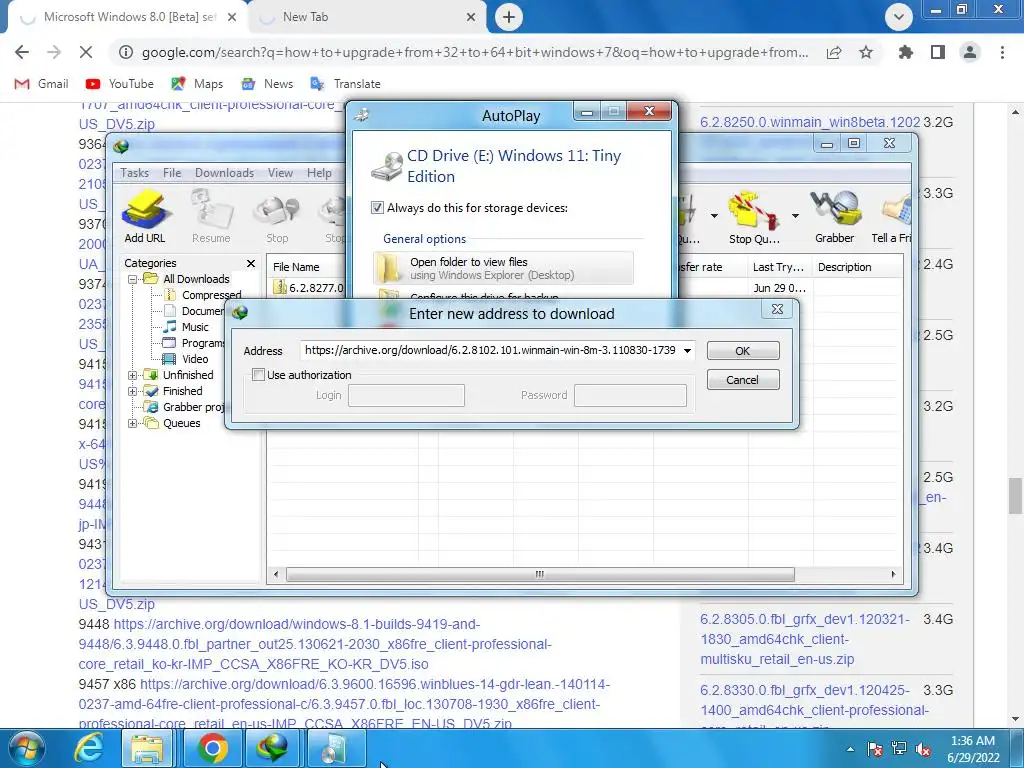Click the right arrow of the horizontal scrollbar
The width and height of the screenshot is (1024, 768).
click(x=893, y=575)
